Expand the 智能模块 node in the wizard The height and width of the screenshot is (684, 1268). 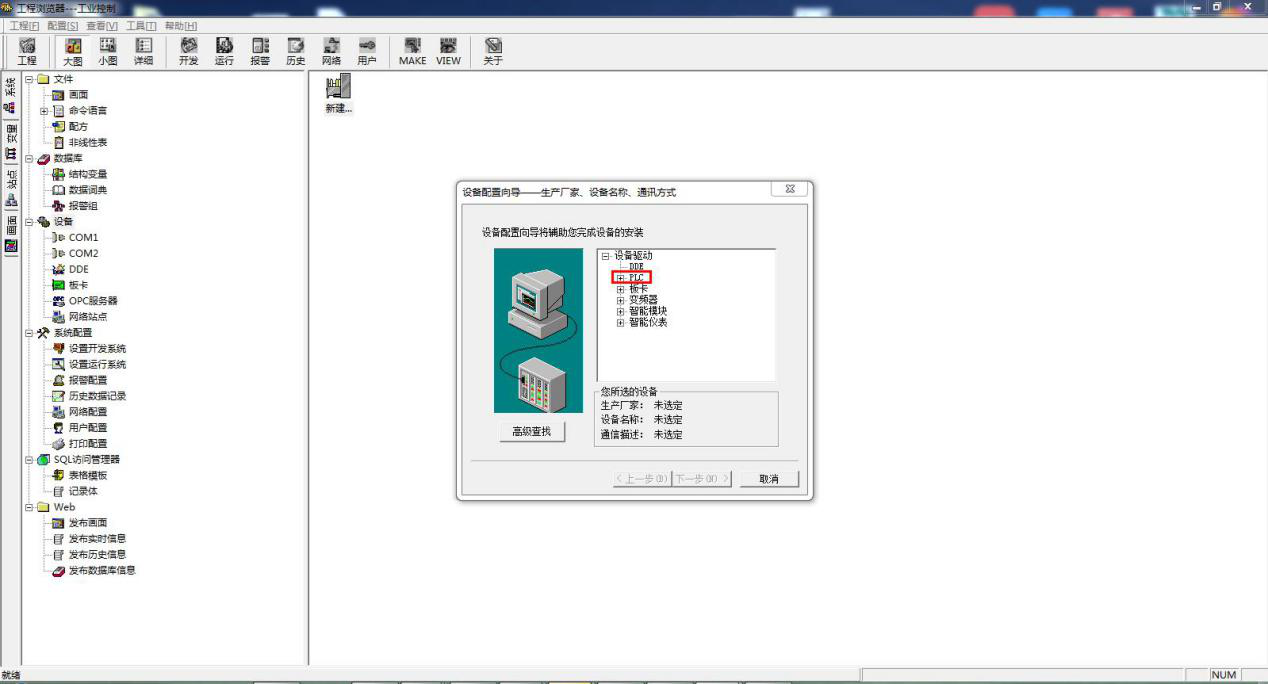tap(621, 311)
